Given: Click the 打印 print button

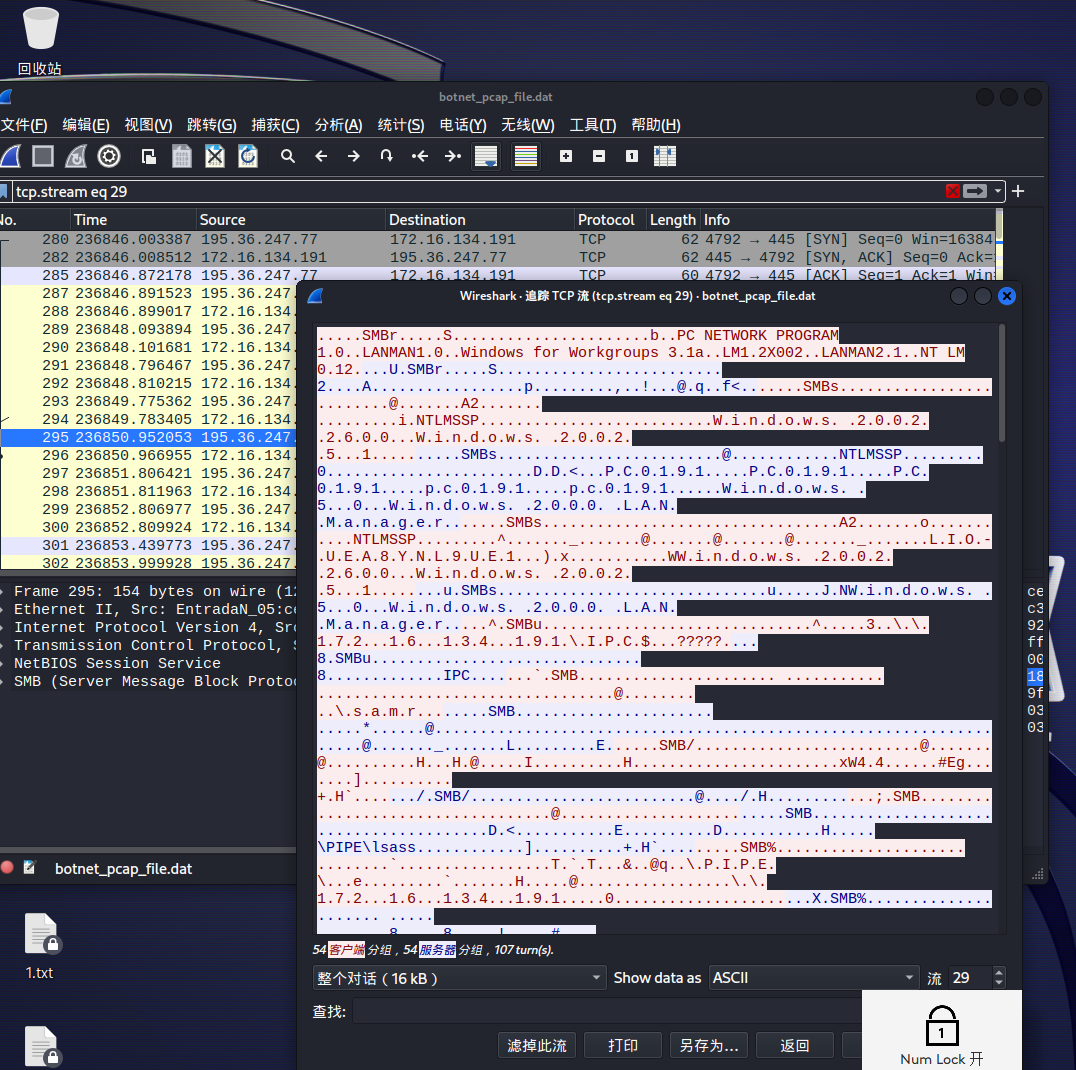Looking at the screenshot, I should [x=622, y=1045].
